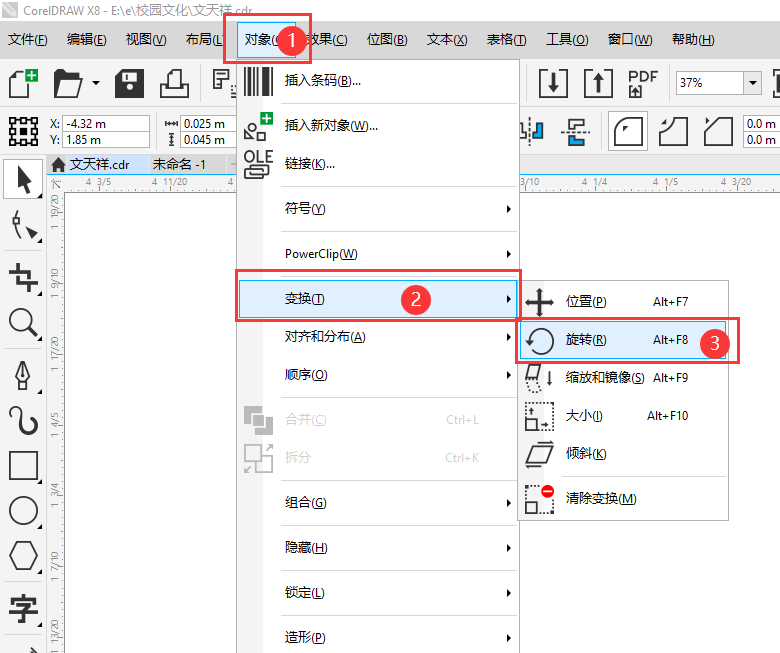Open the 37% zoom level dropdown
The image size is (780, 653).
(753, 83)
